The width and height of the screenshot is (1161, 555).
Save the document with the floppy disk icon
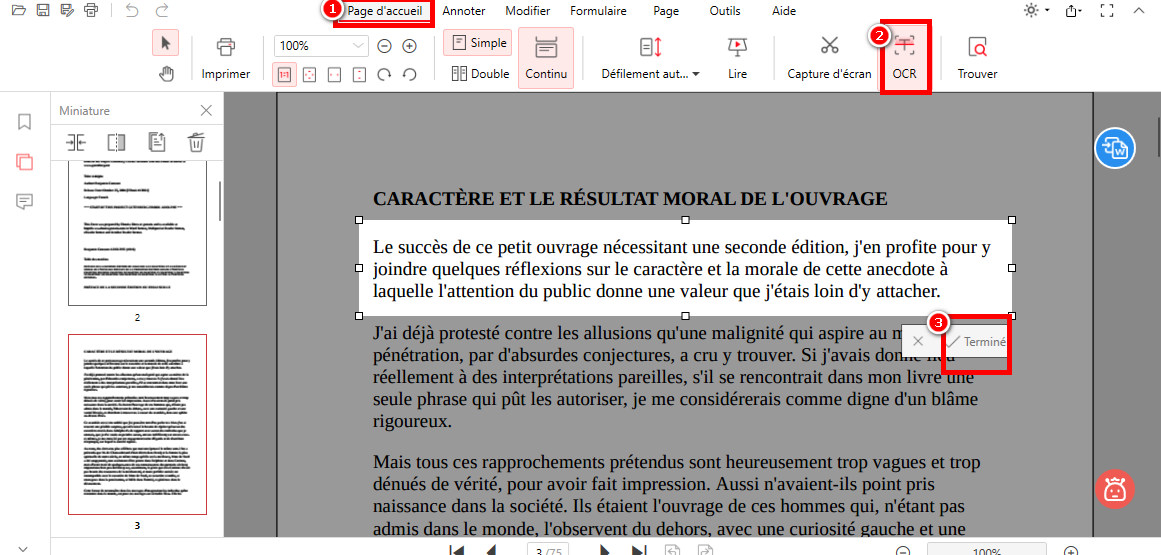pyautogui.click(x=43, y=10)
